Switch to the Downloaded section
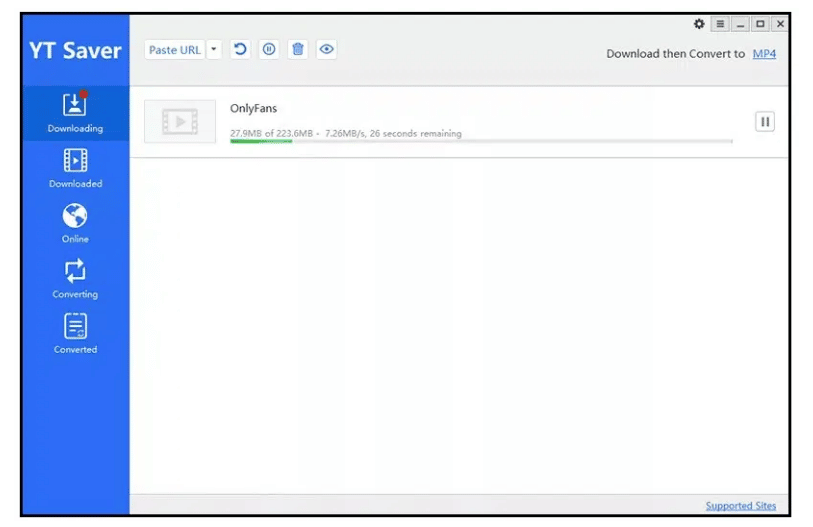 [76, 169]
